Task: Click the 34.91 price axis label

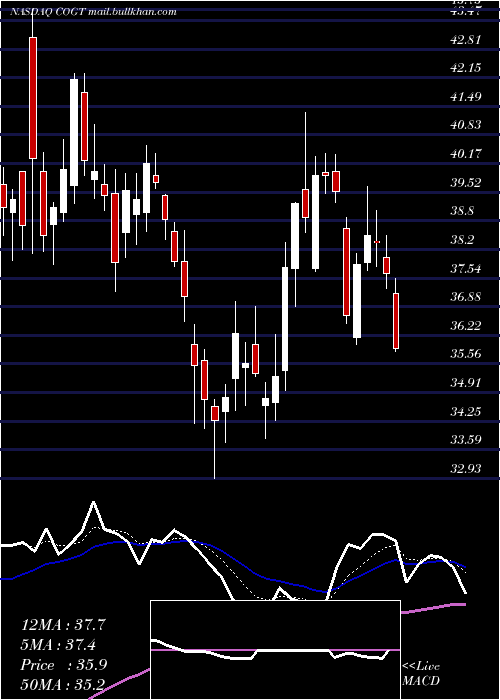Action: coord(466,383)
